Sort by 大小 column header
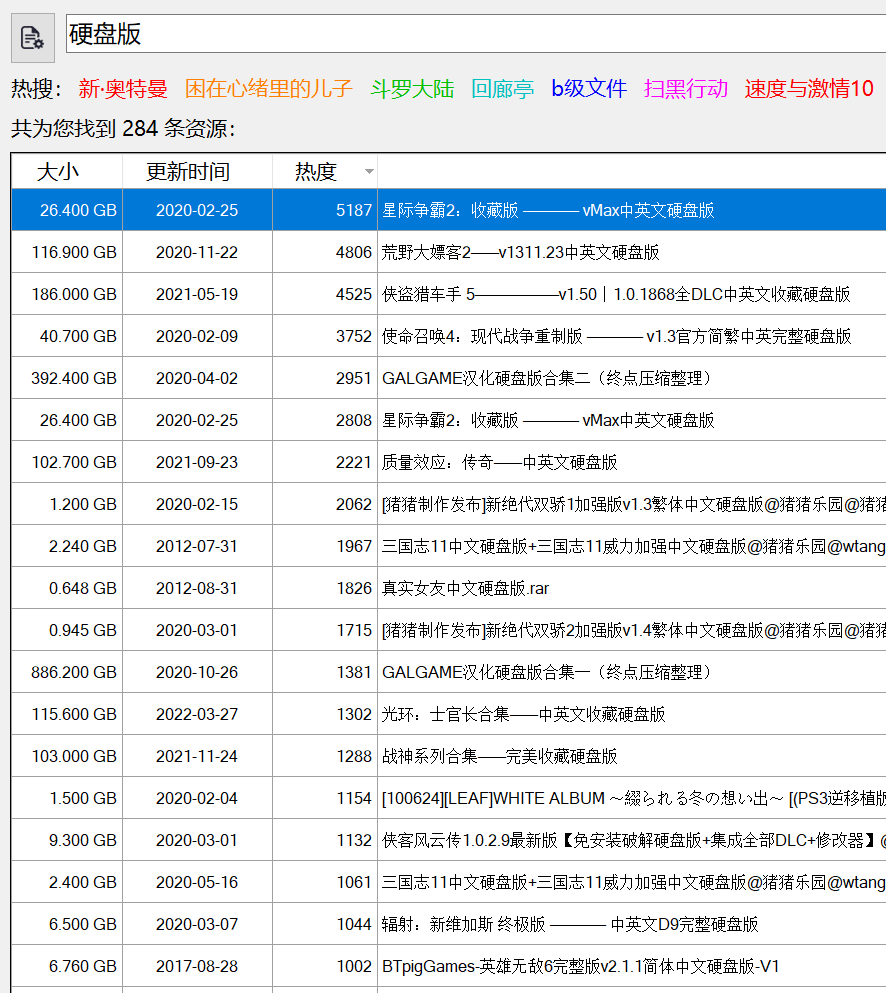Viewport: 886px width, 993px height. (x=67, y=172)
